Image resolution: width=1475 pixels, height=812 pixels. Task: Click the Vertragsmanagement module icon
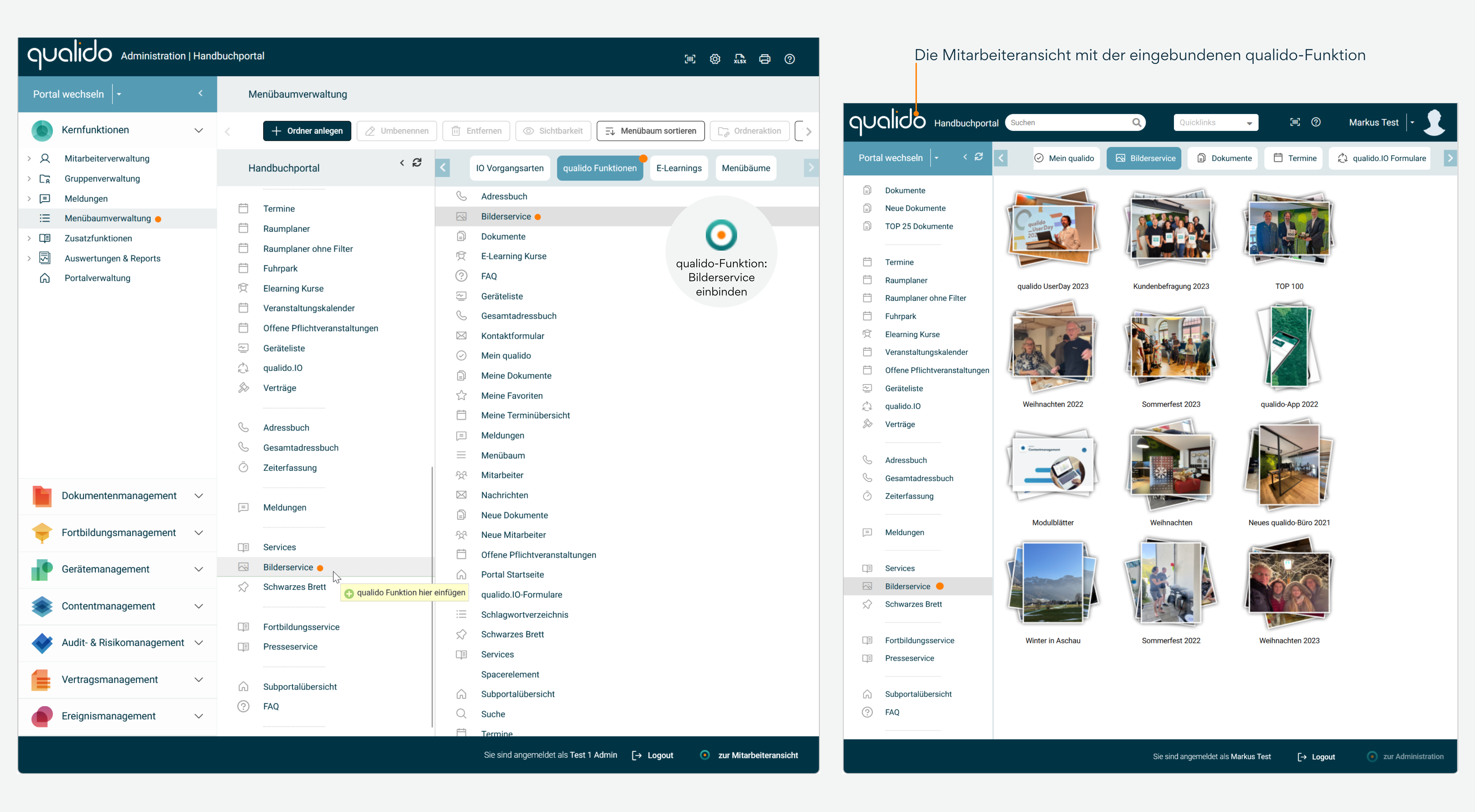[x=42, y=680]
